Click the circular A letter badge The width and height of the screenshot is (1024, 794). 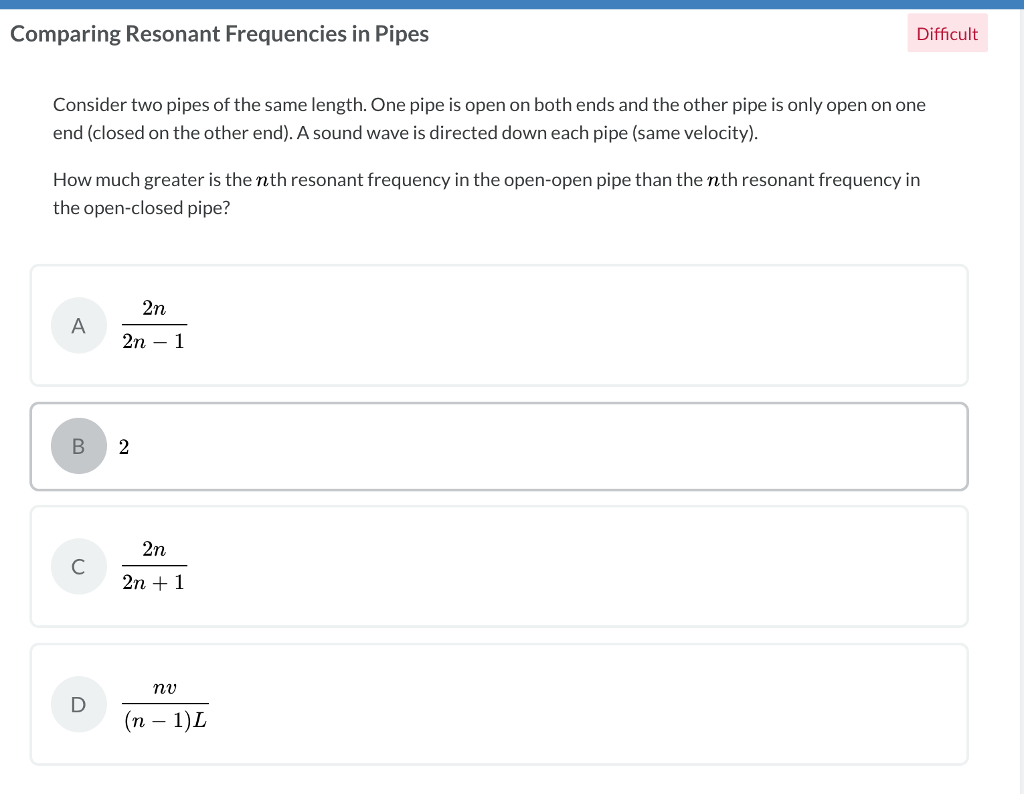click(78, 325)
